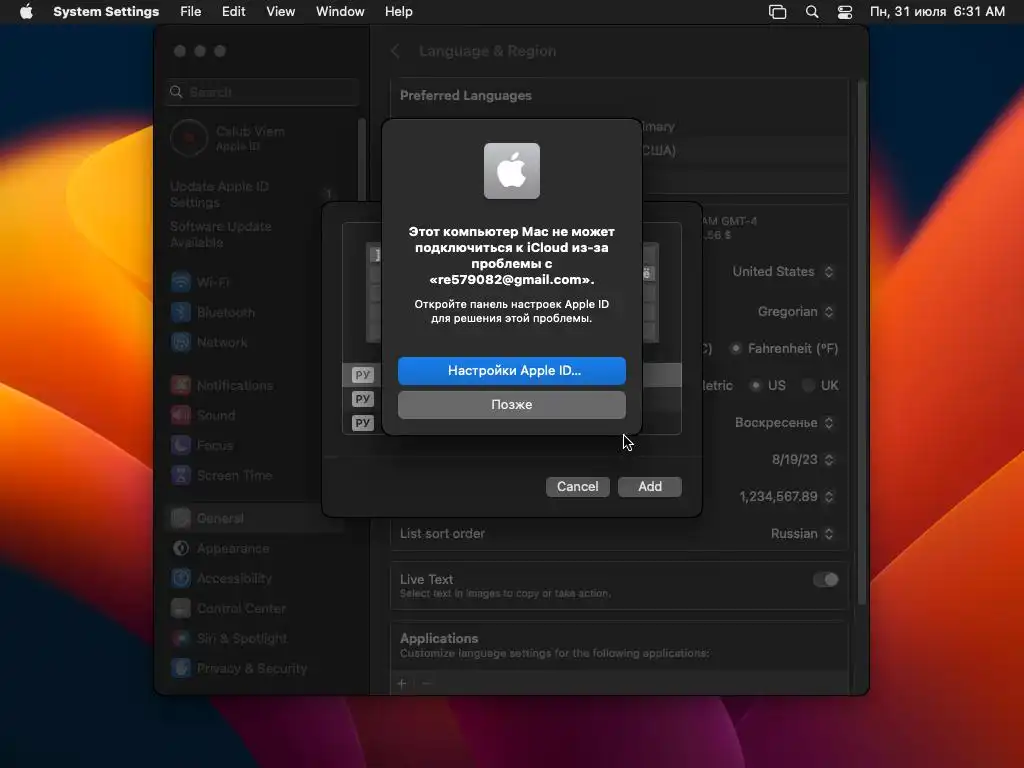Open the Russian list sort order dropdown
Screen dimensions: 1024x768
tap(802, 534)
